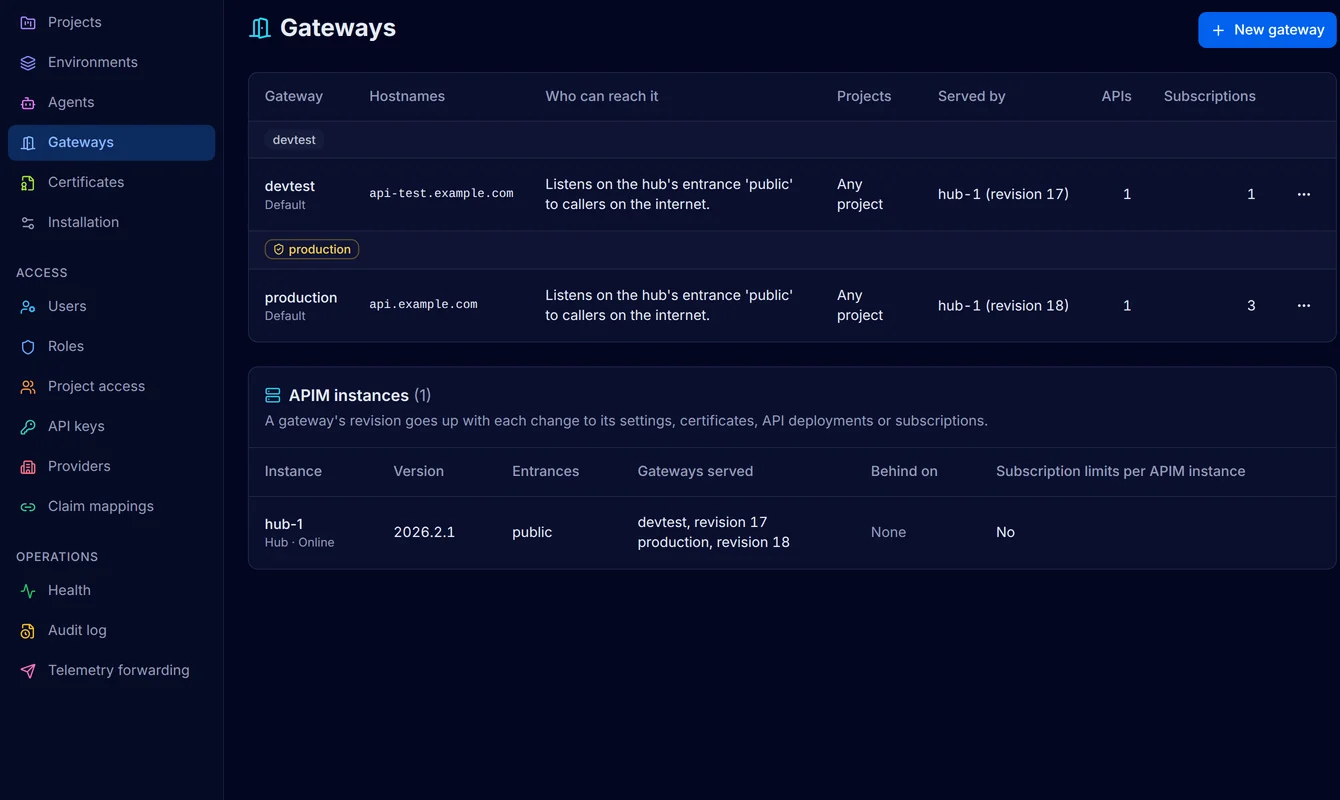
Task: Click the 'public' entrance value
Action: 532,532
